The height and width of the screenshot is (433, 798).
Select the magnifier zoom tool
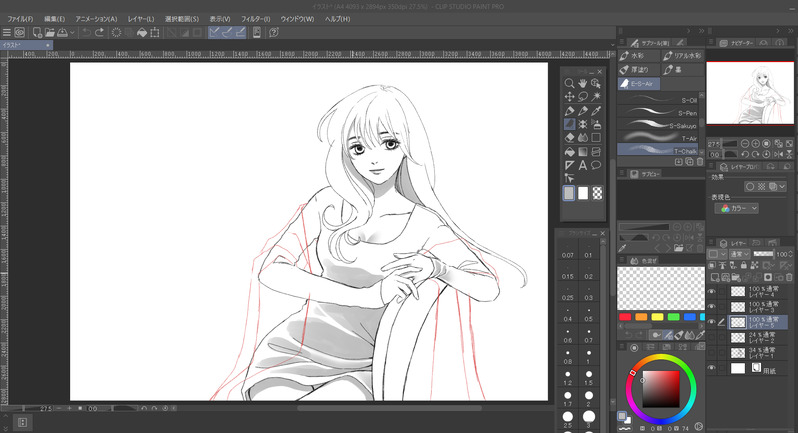[x=569, y=83]
